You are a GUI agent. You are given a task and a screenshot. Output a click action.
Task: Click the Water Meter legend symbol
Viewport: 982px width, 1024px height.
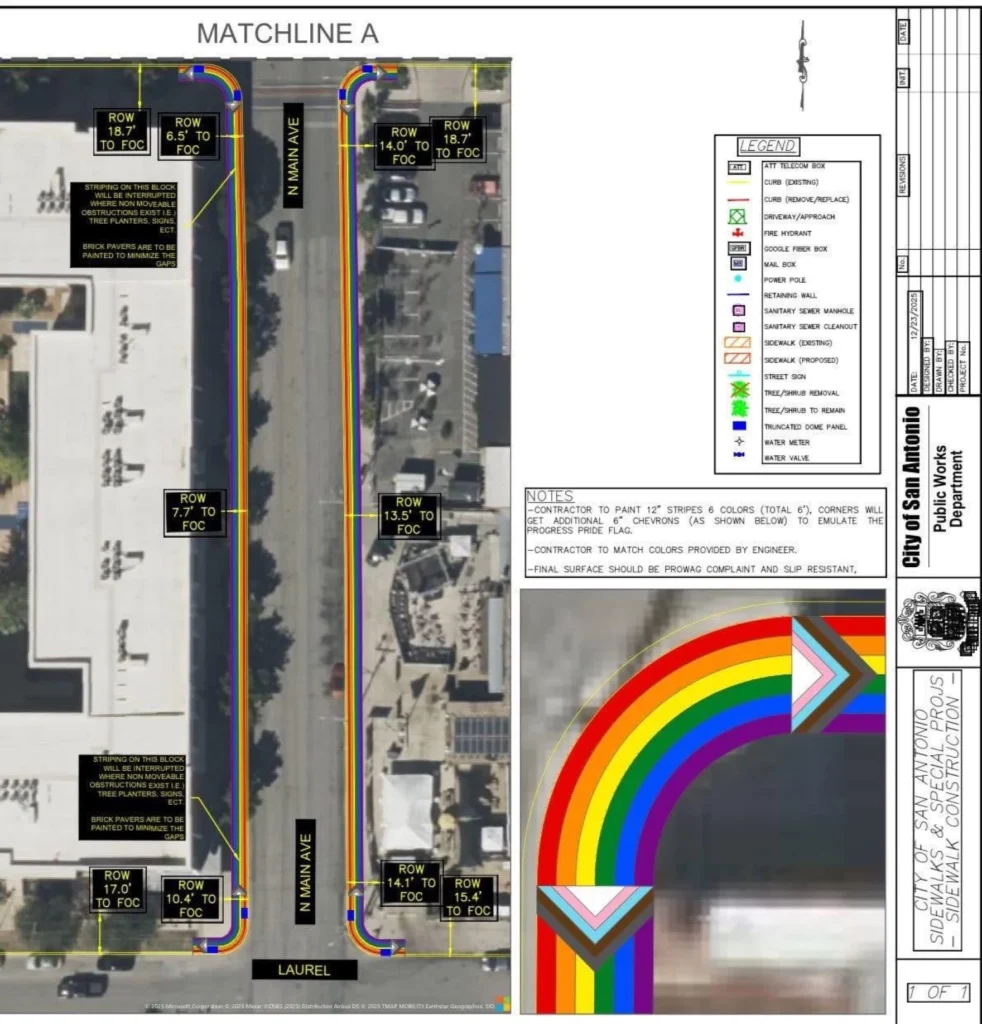coord(738,442)
